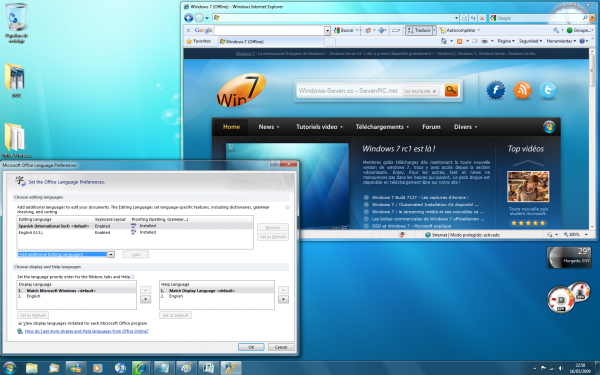Viewport: 600px width, 375px height.
Task: Click the Traducir button on Google toolbar
Action: point(419,30)
